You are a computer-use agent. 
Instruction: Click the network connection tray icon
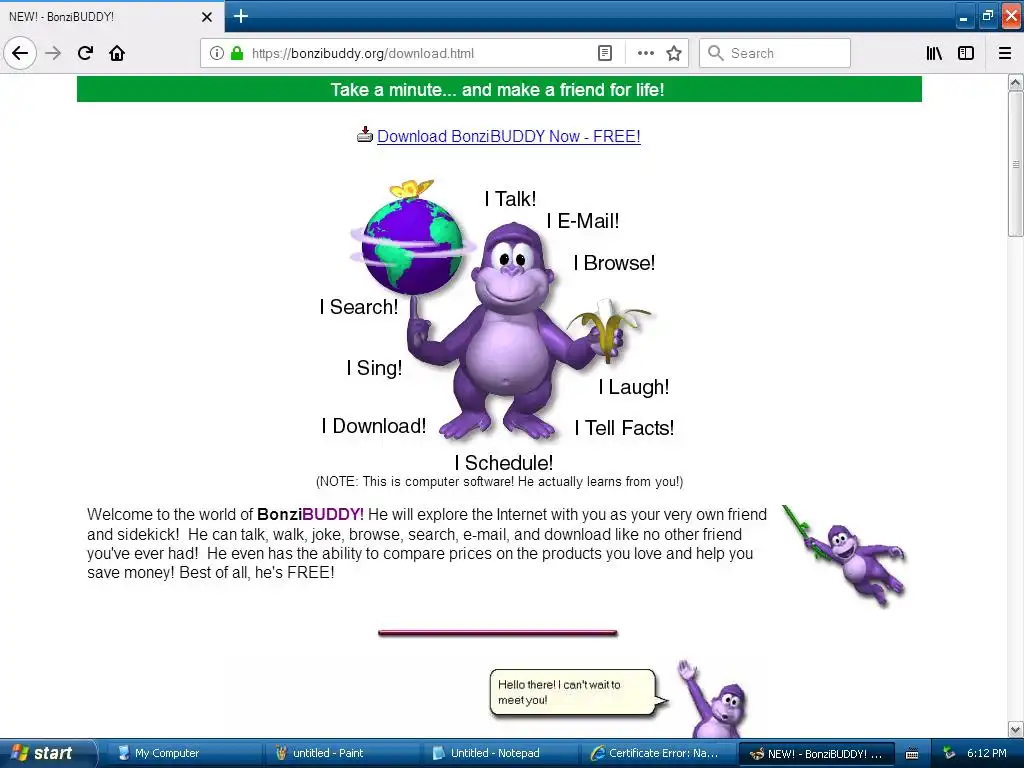[x=949, y=753]
